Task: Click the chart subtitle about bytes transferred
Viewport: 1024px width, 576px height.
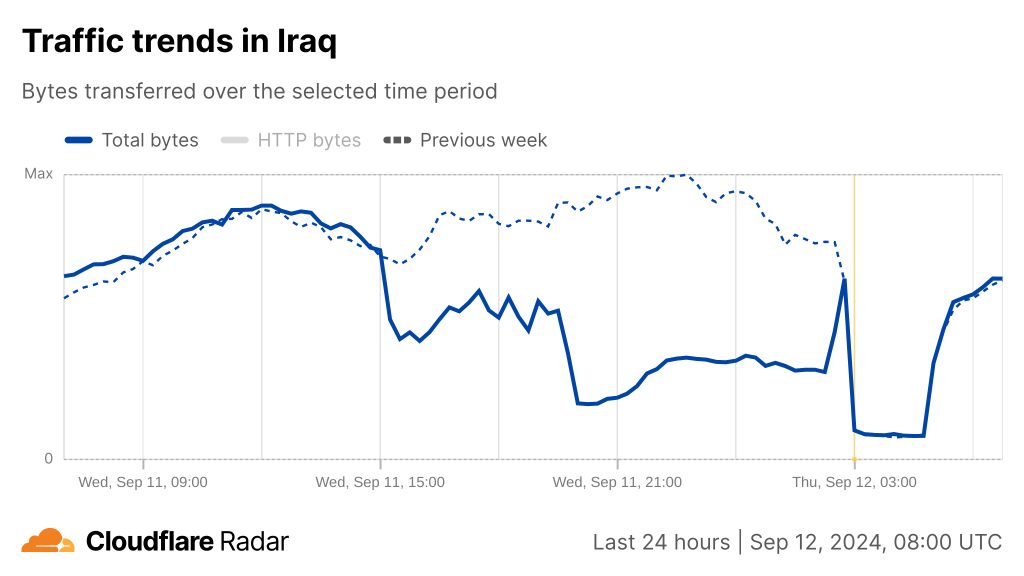Action: coord(260,91)
